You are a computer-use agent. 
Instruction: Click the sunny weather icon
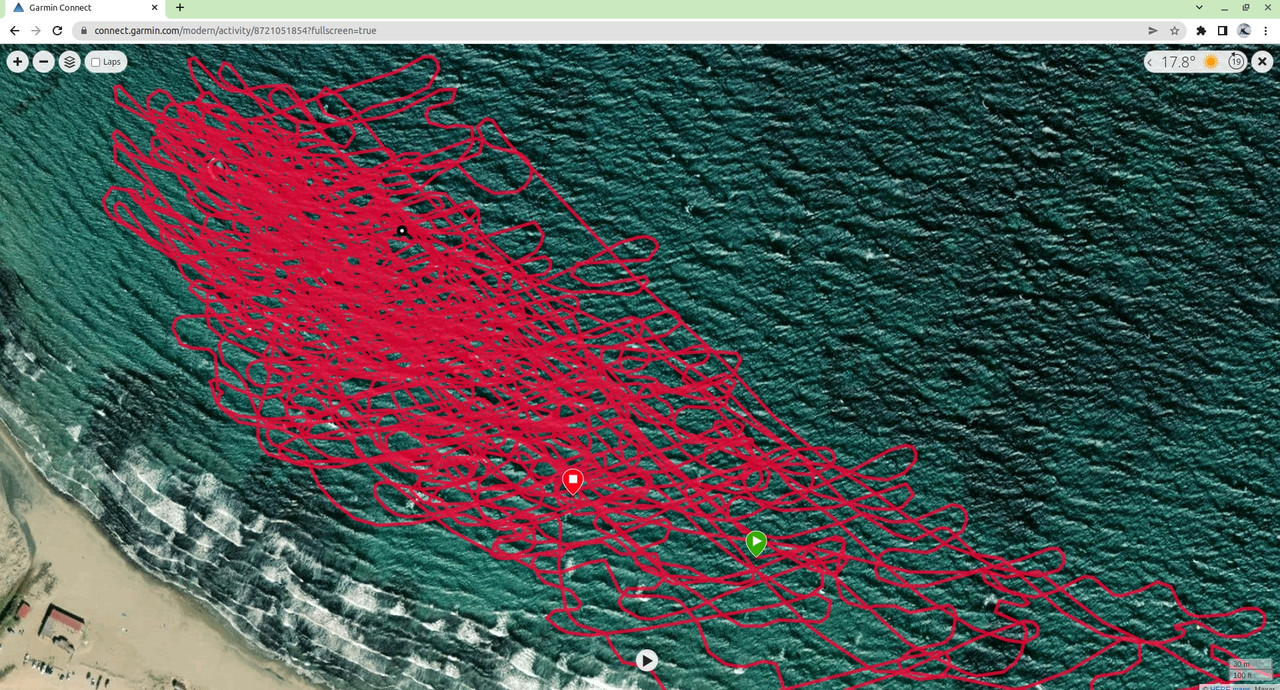pyautogui.click(x=1211, y=62)
